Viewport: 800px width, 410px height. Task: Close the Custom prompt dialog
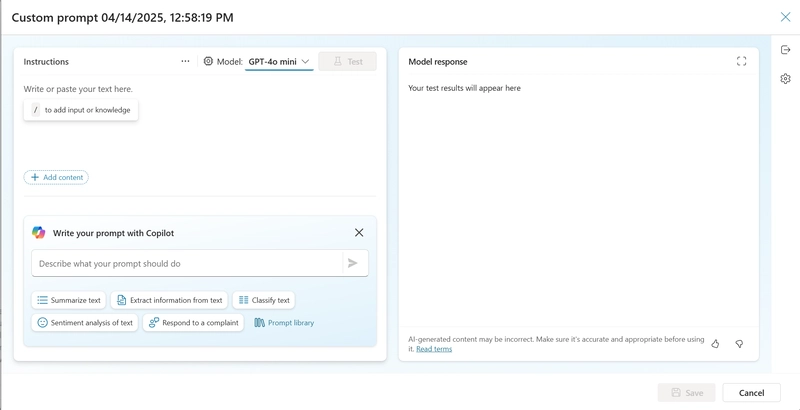pyautogui.click(x=785, y=17)
